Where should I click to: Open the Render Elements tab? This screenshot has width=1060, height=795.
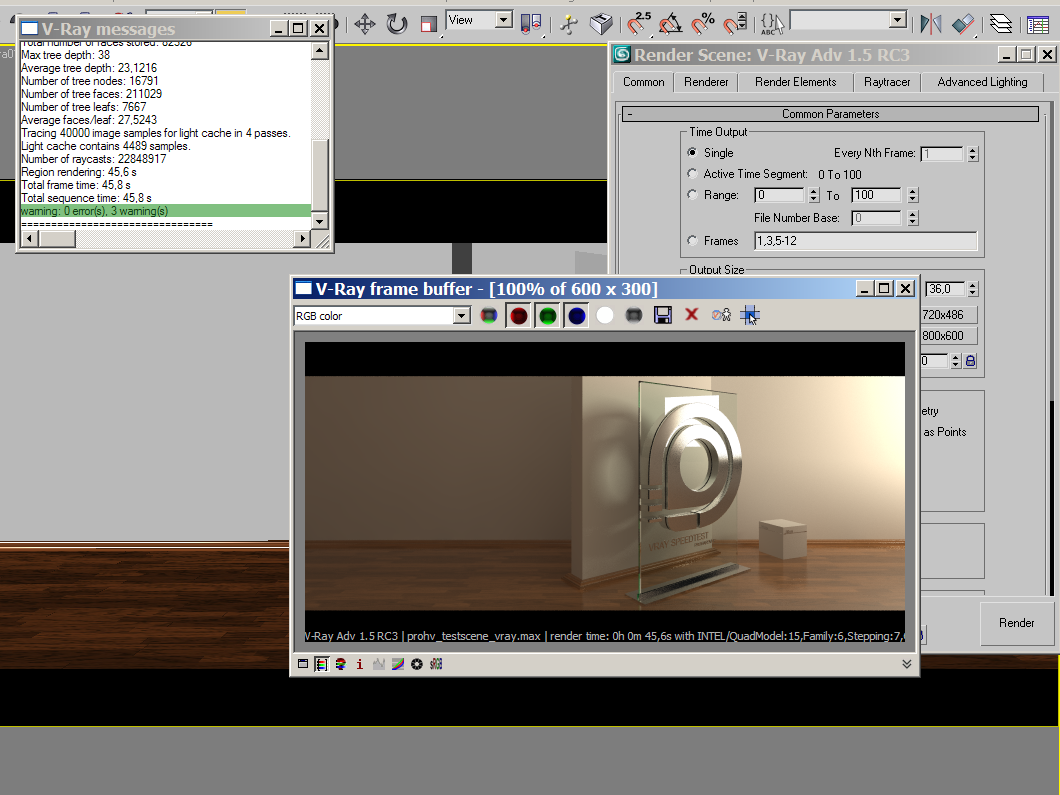click(x=795, y=82)
